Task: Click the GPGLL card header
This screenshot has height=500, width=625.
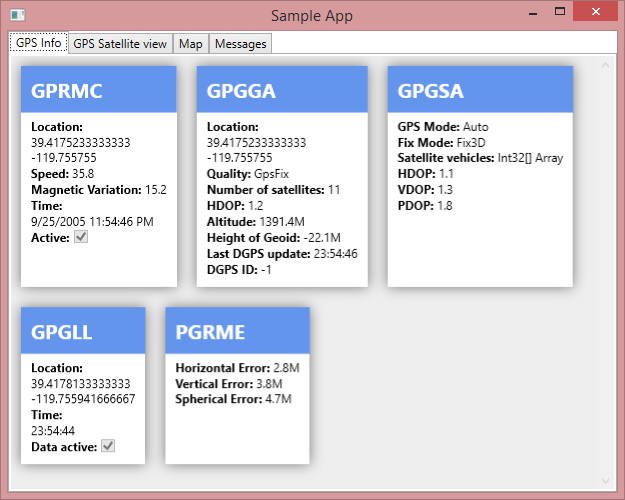Action: pos(83,330)
